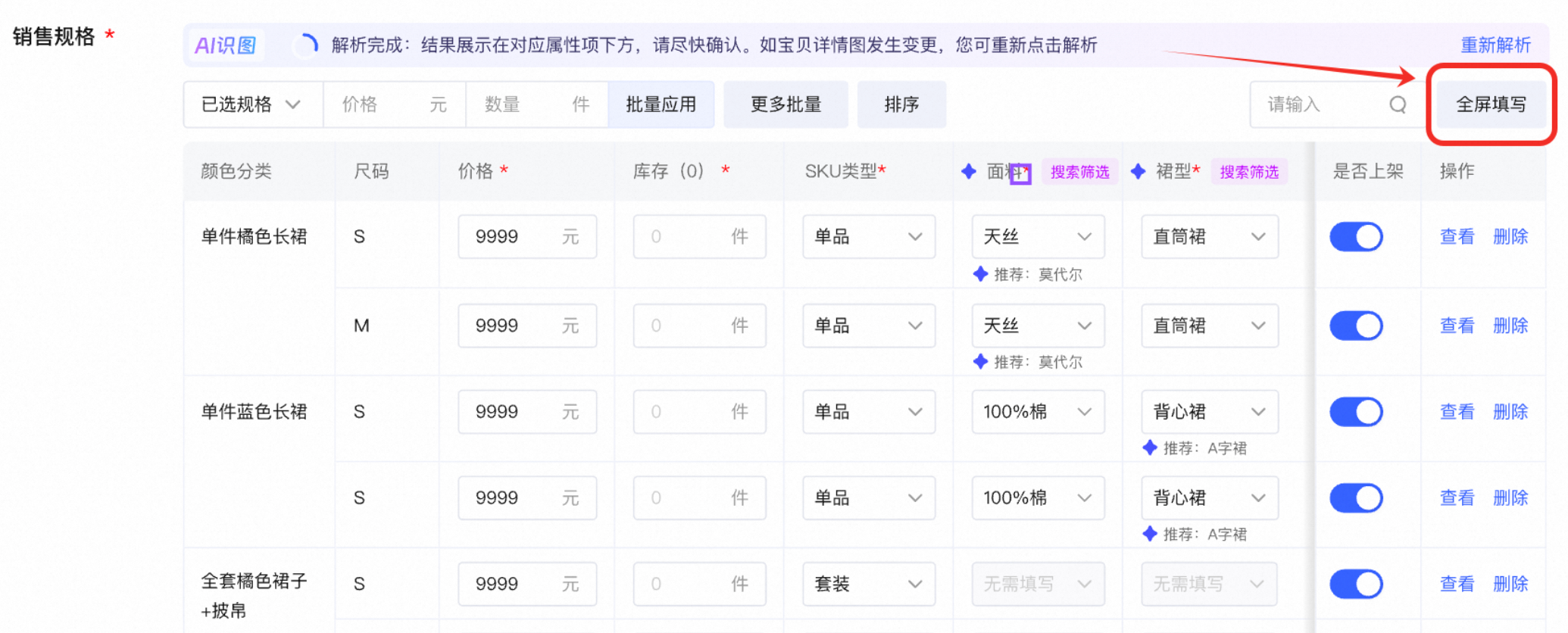1568x633 pixels.
Task: Click the 单件蓝色长裙 color cell
Action: [254, 412]
